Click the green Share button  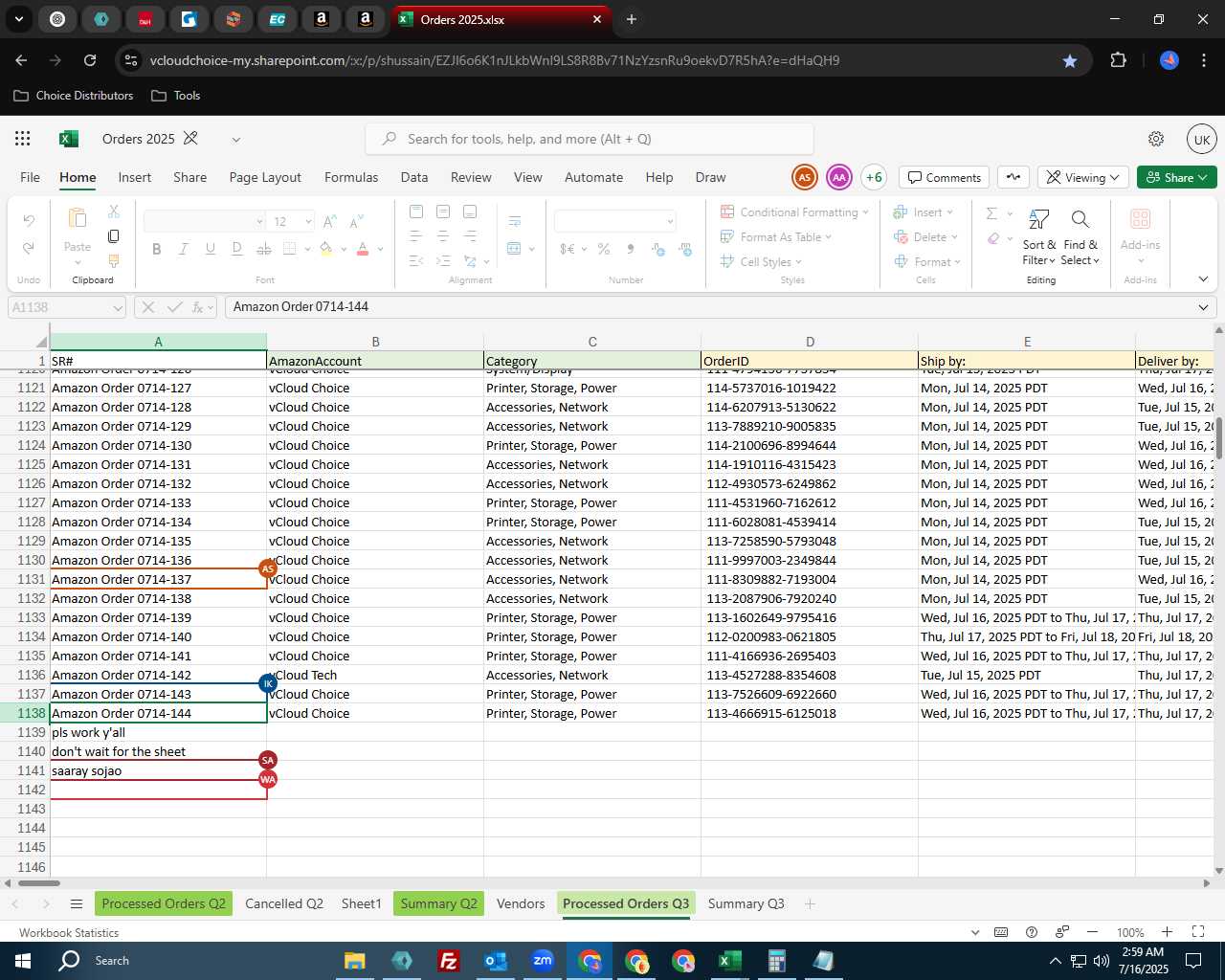[1176, 177]
